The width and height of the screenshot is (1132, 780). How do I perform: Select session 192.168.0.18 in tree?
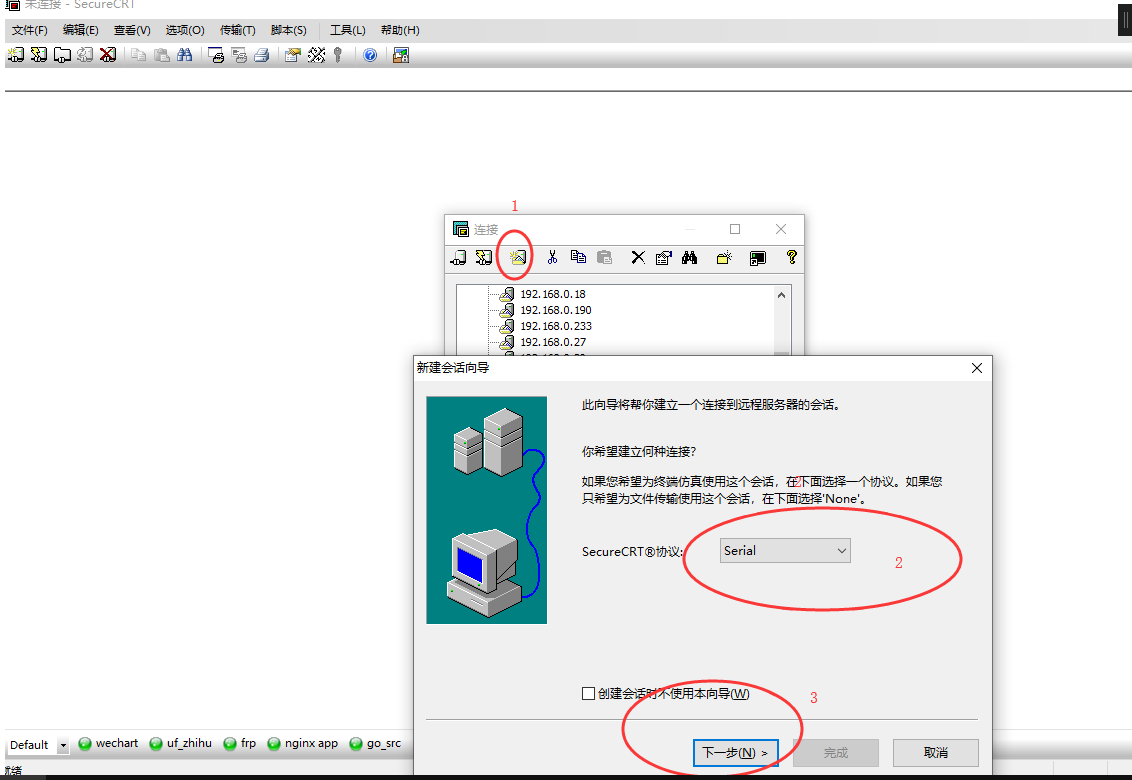[553, 294]
